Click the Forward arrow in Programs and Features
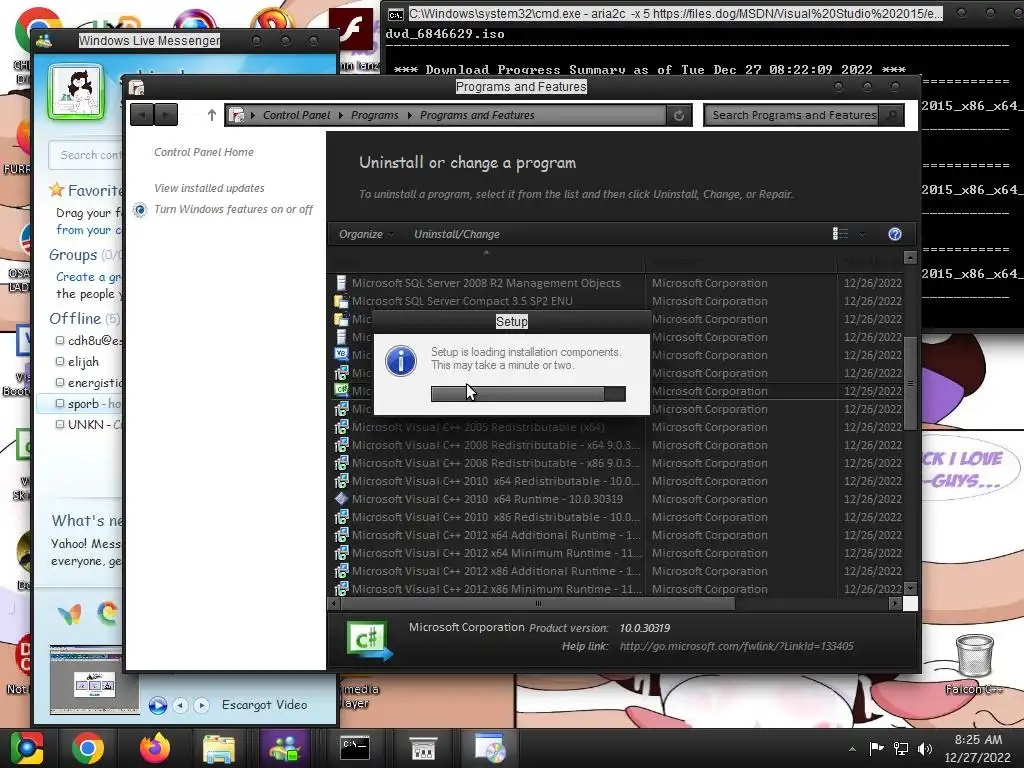The image size is (1024, 768). tap(165, 115)
